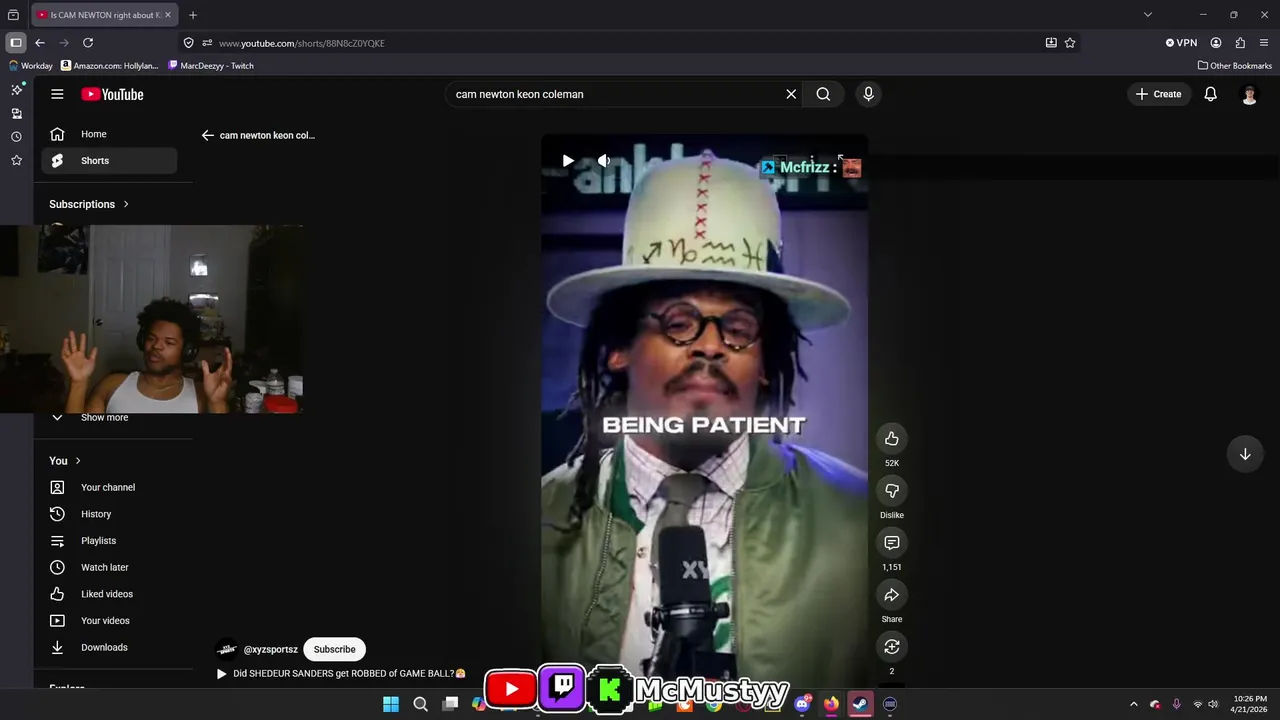
Task: Play the Short with the play button
Action: 568,160
